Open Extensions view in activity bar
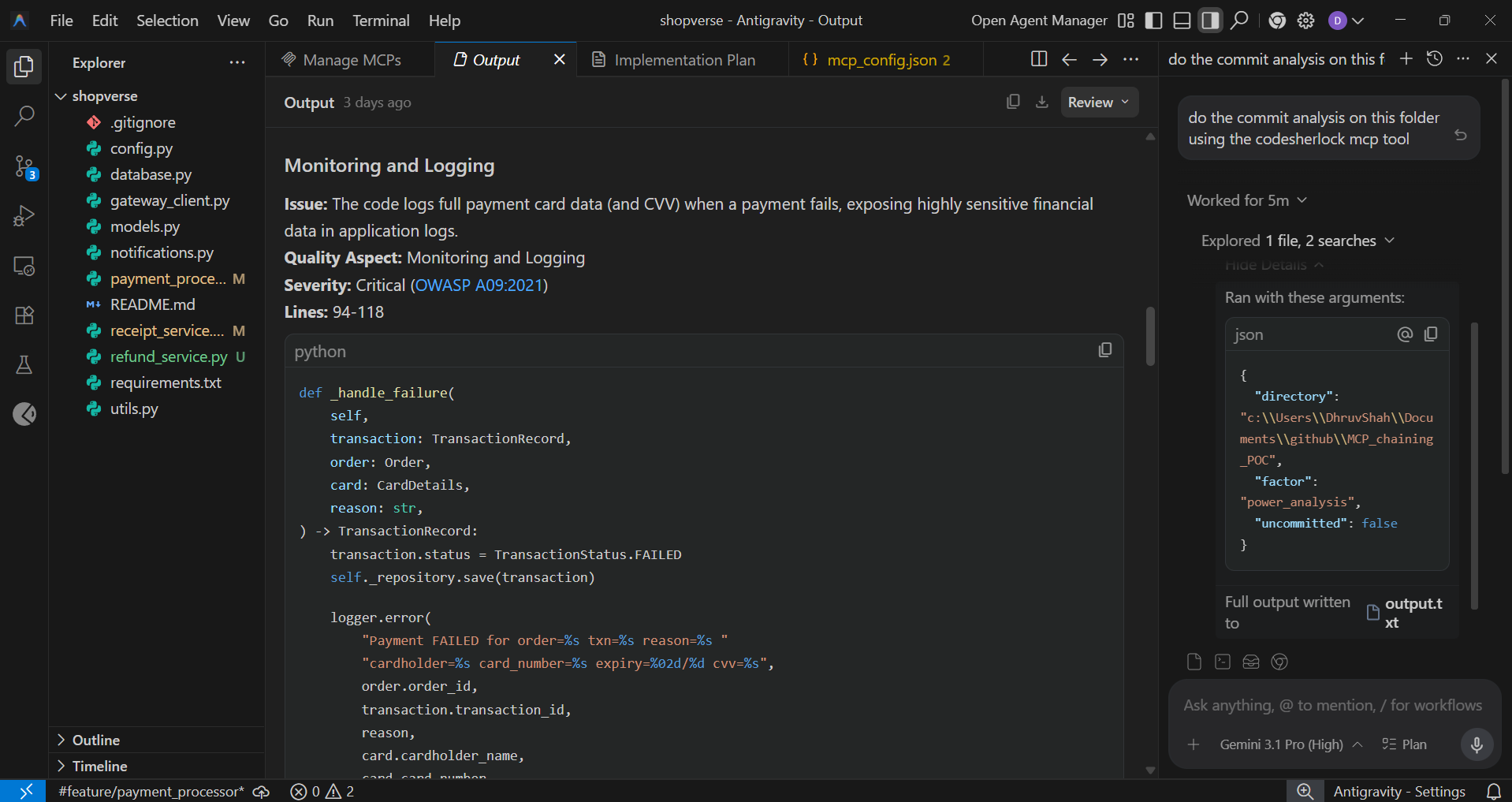 click(x=24, y=315)
